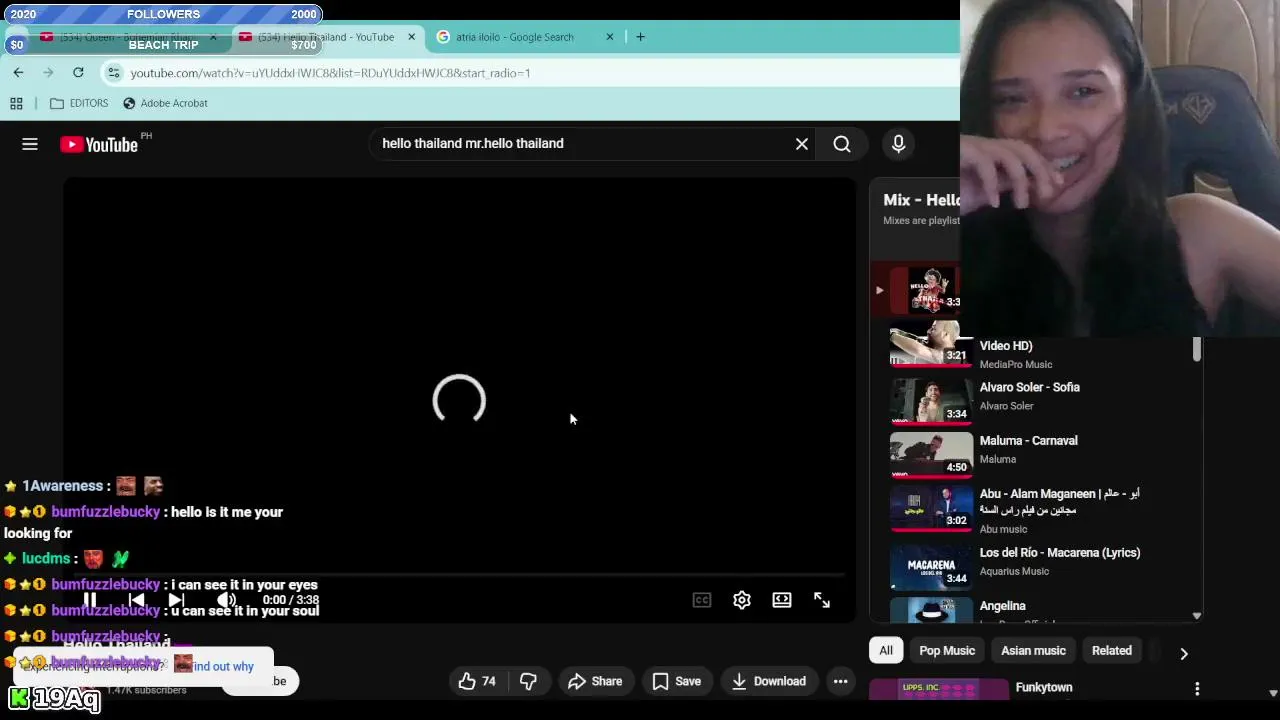Open the player settings gear

[x=742, y=600]
